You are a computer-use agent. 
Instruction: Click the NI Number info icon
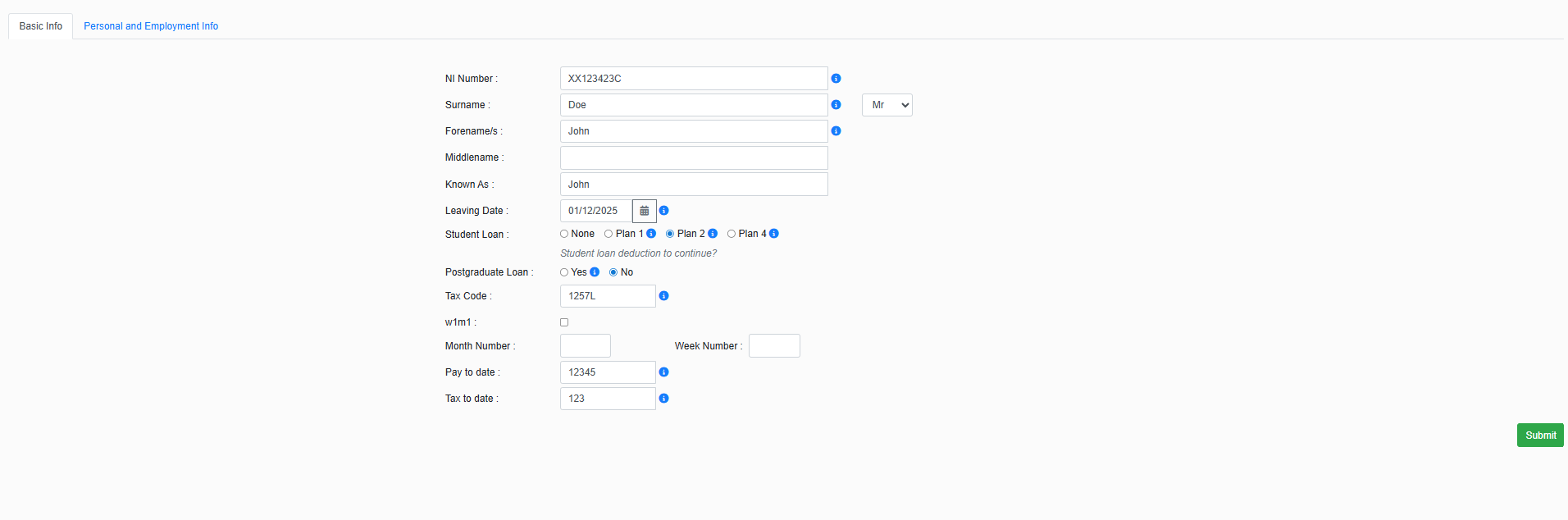(x=836, y=79)
